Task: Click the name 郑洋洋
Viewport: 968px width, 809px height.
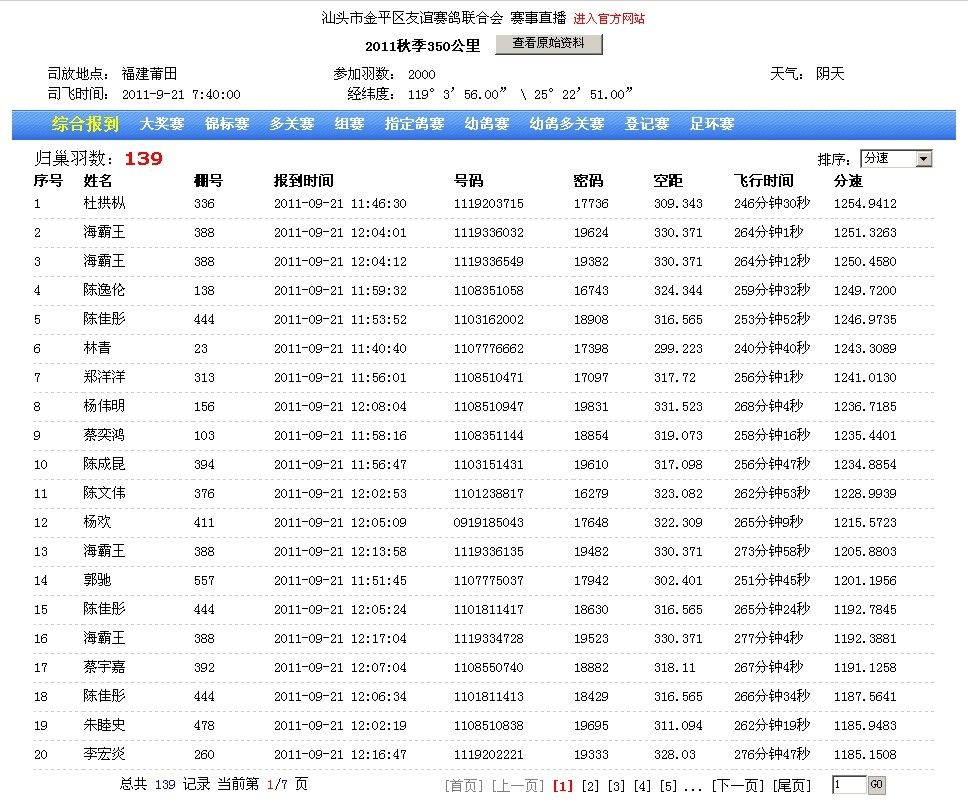Action: (104, 377)
